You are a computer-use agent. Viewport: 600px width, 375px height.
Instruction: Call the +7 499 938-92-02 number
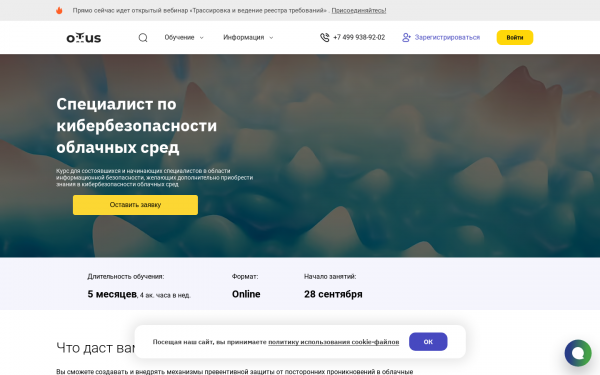[359, 38]
